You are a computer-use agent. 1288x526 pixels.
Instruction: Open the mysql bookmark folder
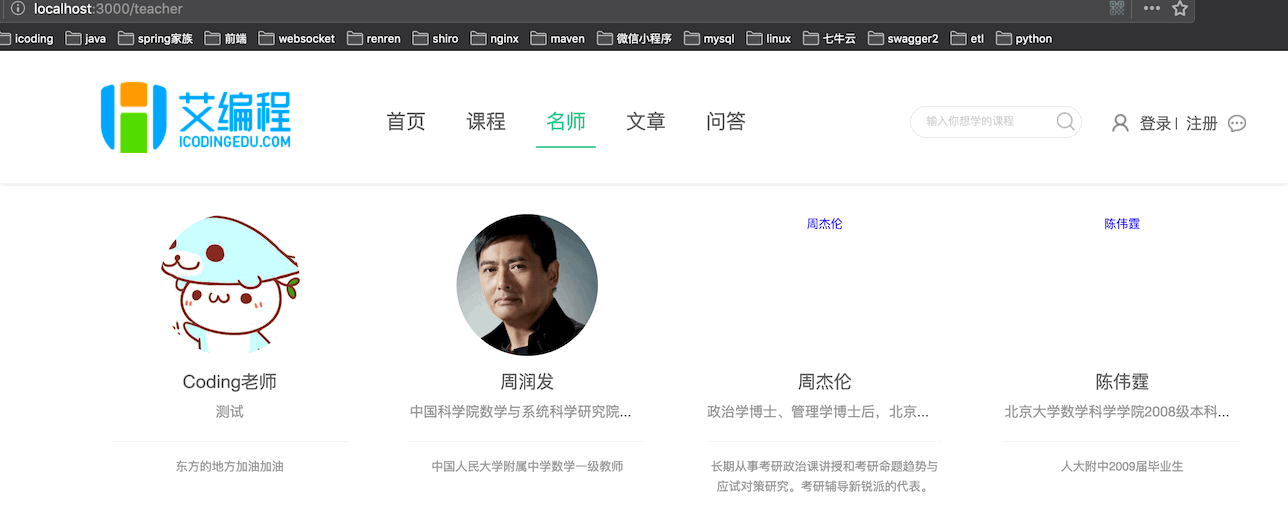(709, 39)
